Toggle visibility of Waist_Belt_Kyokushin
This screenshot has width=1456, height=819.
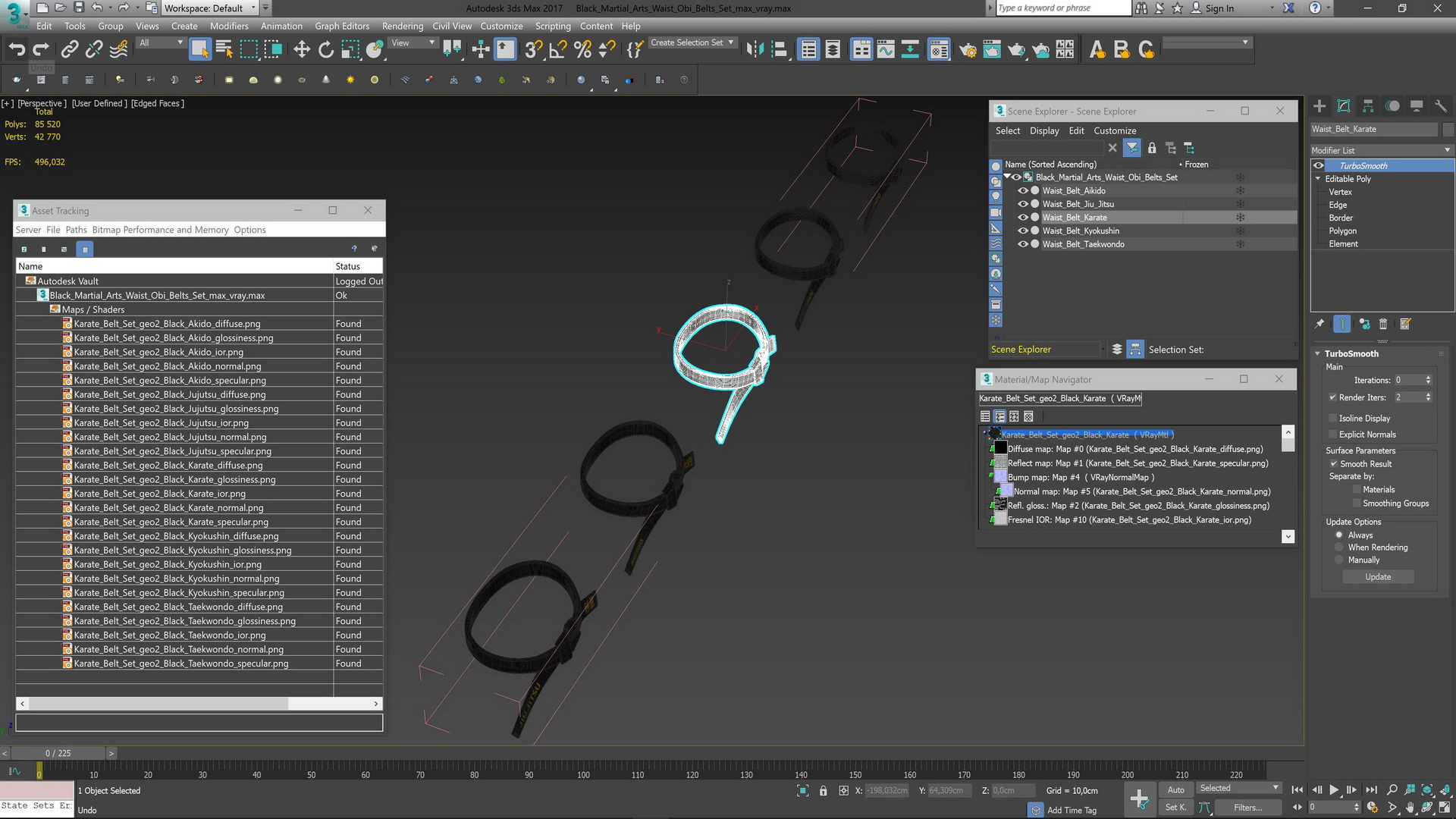(x=1022, y=231)
